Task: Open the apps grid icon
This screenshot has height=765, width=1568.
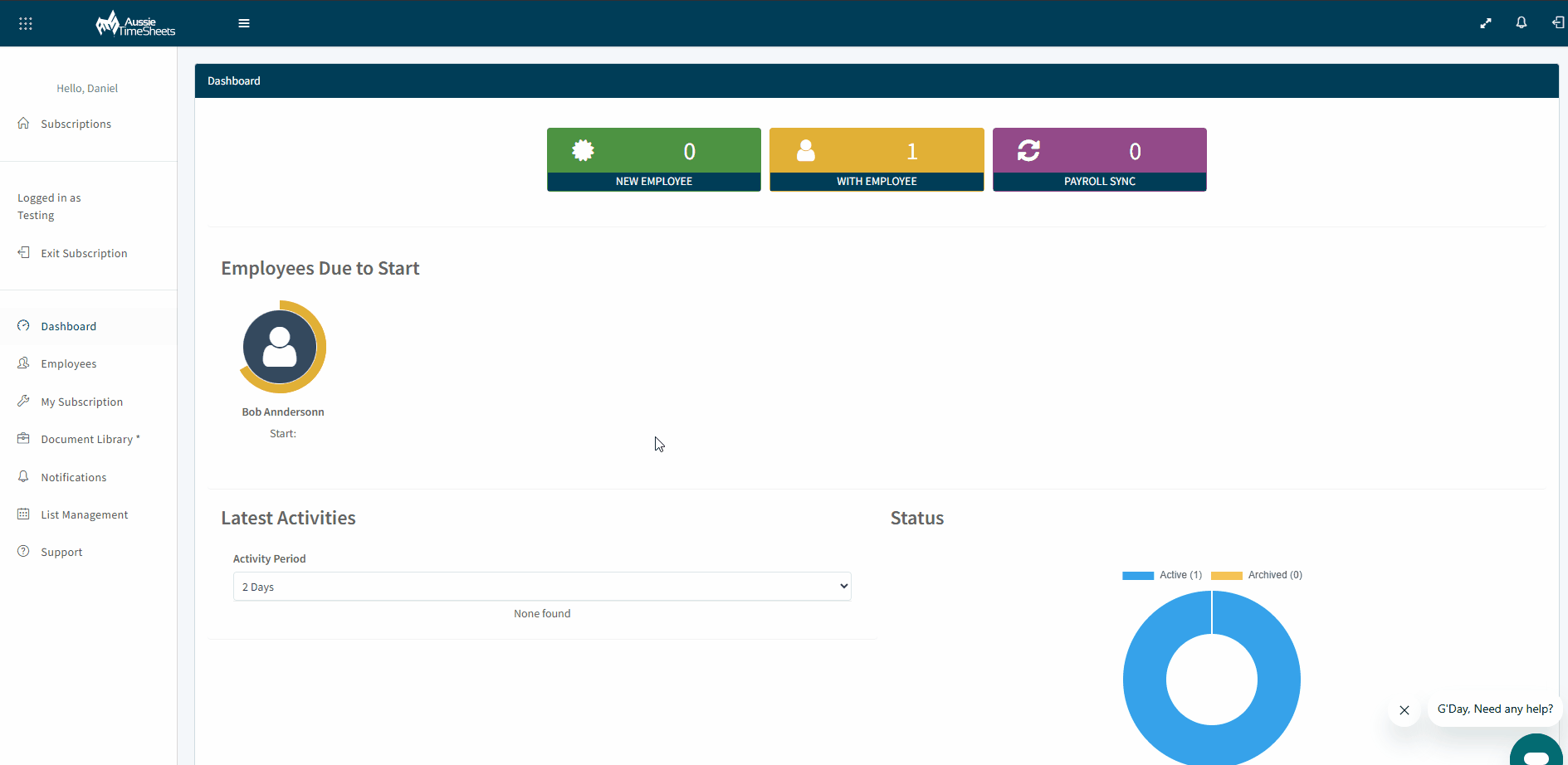Action: pyautogui.click(x=26, y=23)
